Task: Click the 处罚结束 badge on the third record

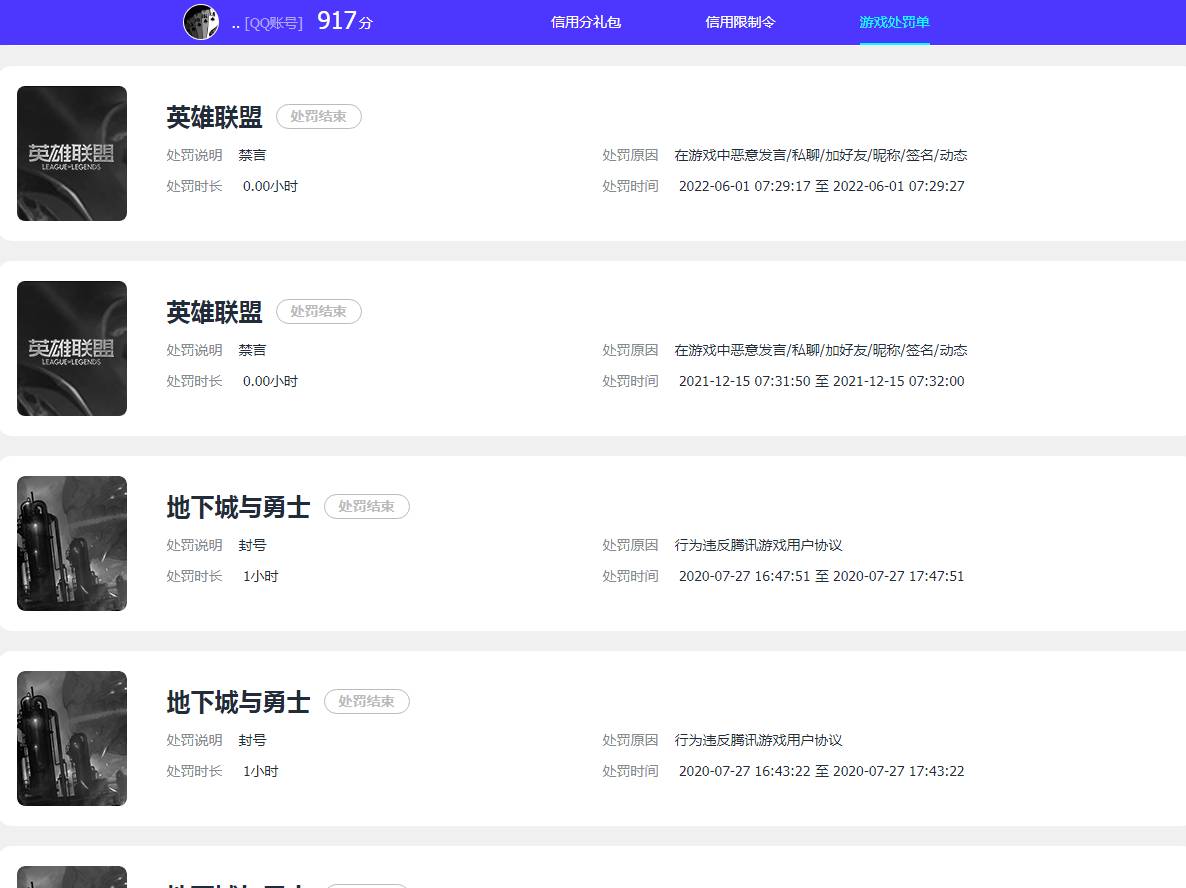Action: pyautogui.click(x=366, y=506)
